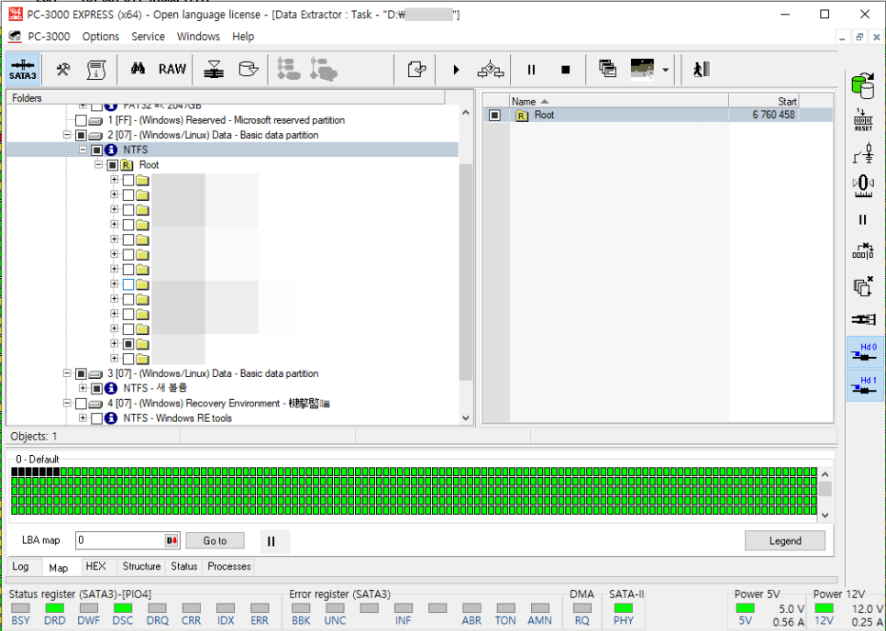
Task: Click the Go to button
Action: 215,541
